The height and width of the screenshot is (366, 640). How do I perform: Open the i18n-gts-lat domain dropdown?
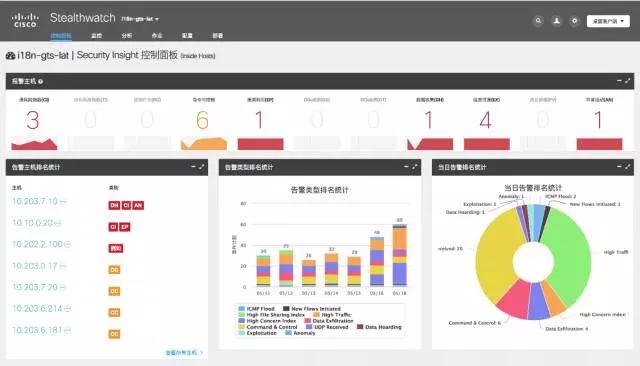pyautogui.click(x=140, y=19)
